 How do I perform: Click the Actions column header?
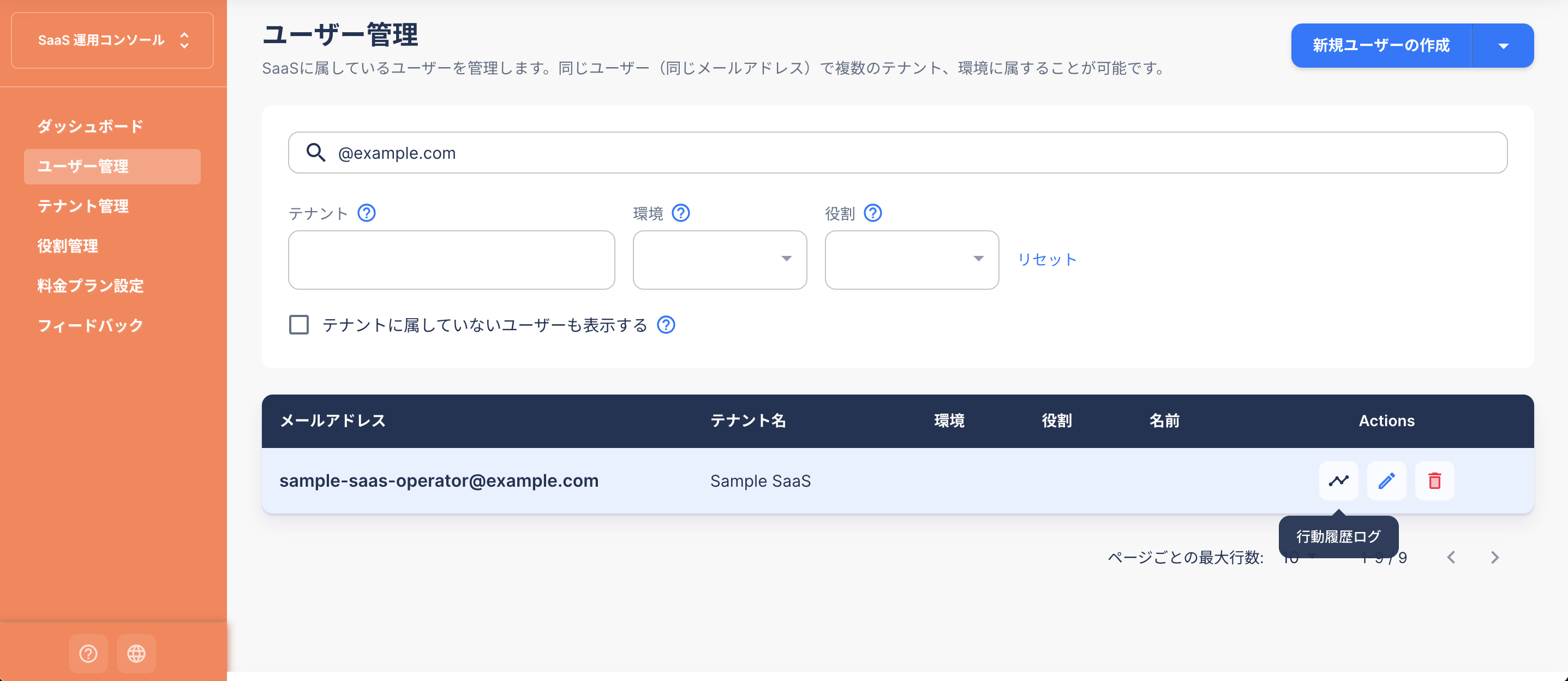click(1387, 421)
